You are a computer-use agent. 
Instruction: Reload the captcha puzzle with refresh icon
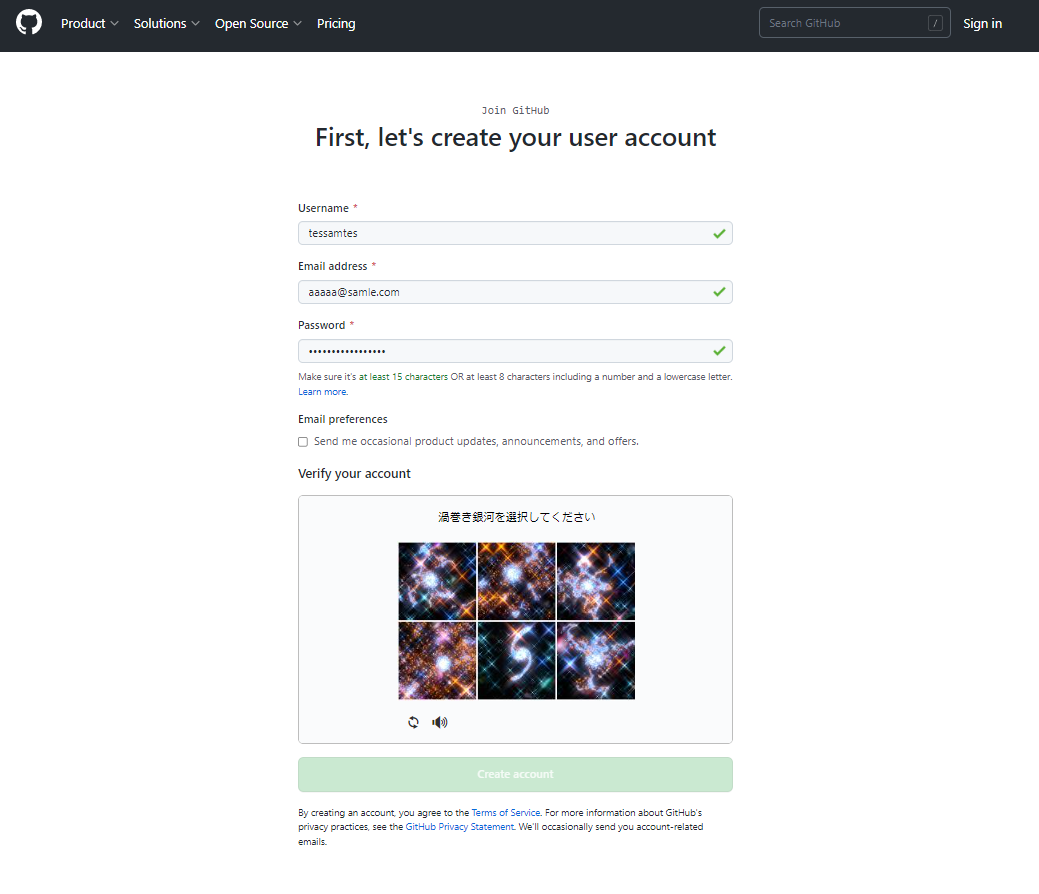[x=413, y=722]
